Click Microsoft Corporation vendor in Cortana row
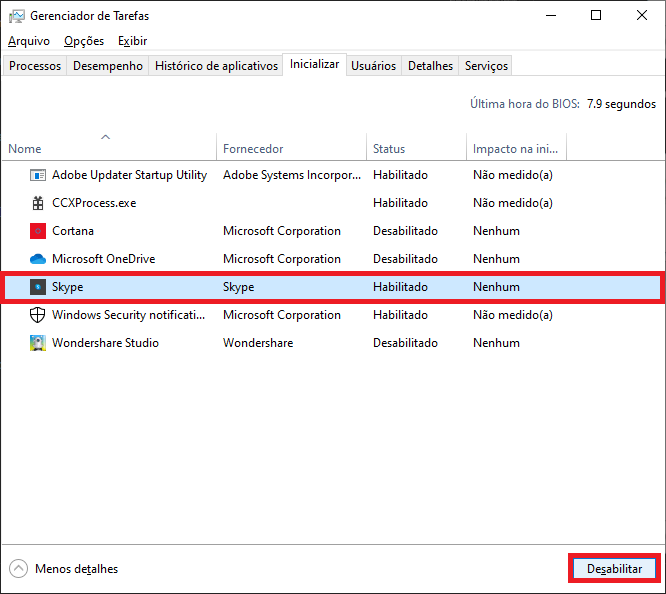The width and height of the screenshot is (666, 594). (x=282, y=231)
